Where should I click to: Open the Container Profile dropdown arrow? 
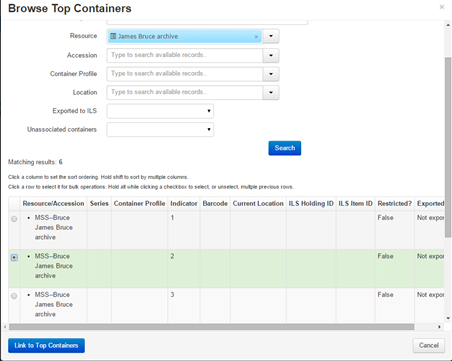[271, 74]
